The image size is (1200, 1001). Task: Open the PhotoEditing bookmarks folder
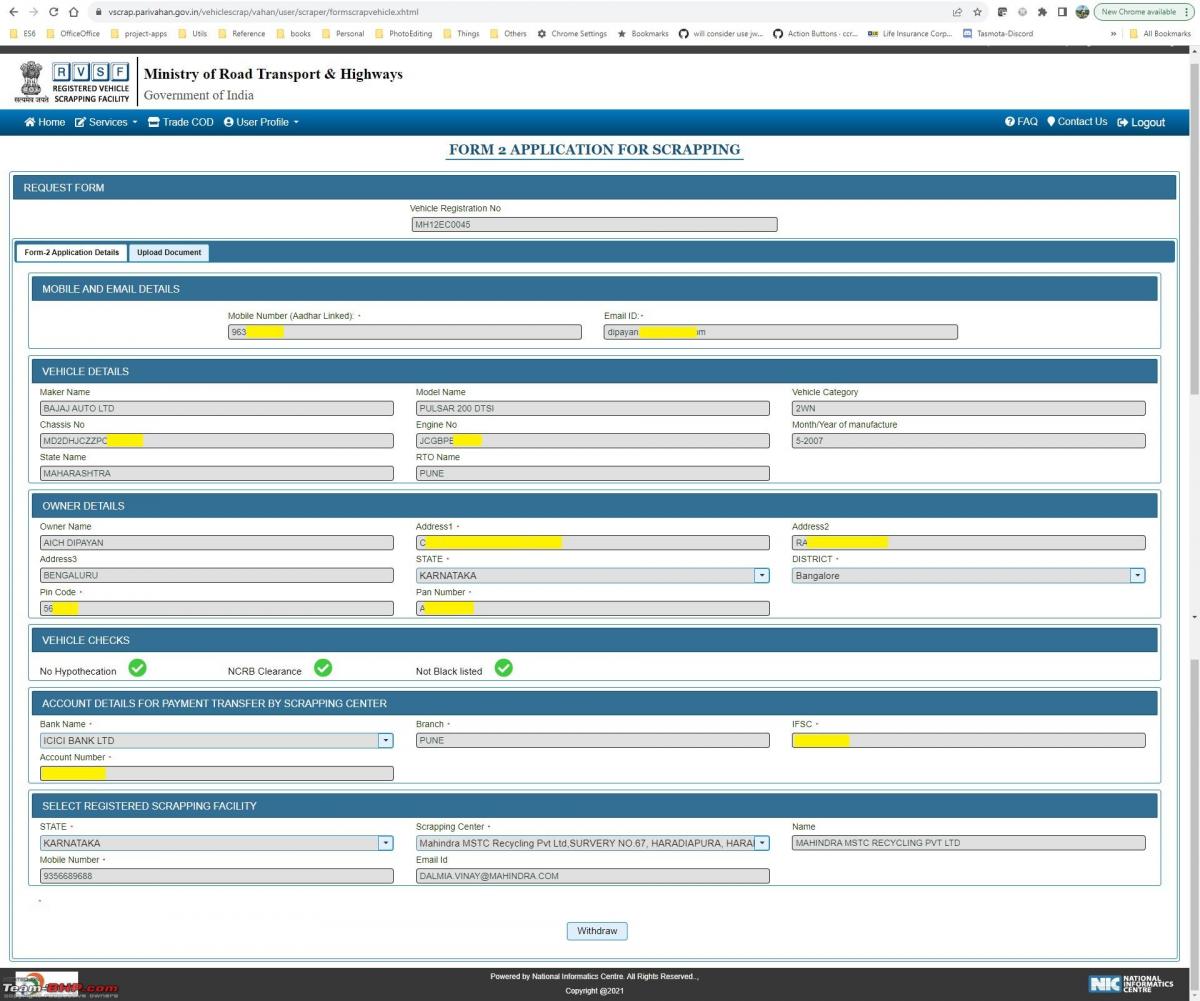(404, 33)
